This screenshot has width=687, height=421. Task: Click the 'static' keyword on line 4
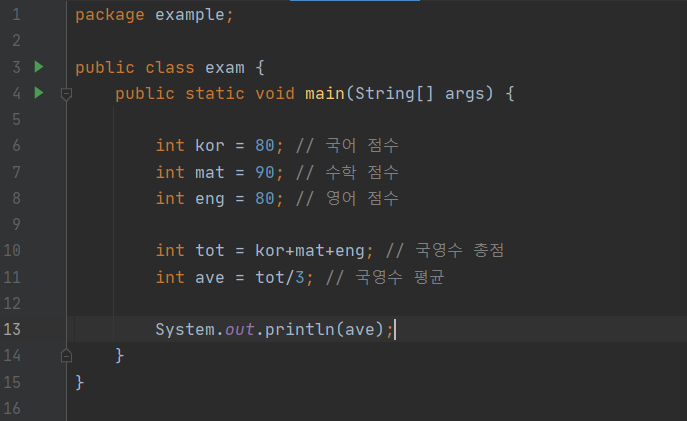215,94
